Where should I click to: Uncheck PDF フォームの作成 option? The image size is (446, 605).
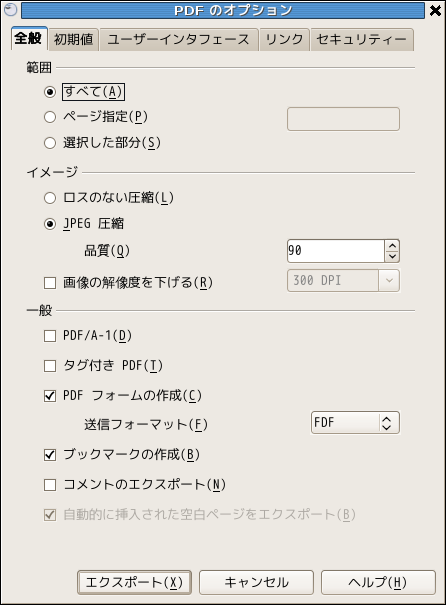(x=50, y=396)
